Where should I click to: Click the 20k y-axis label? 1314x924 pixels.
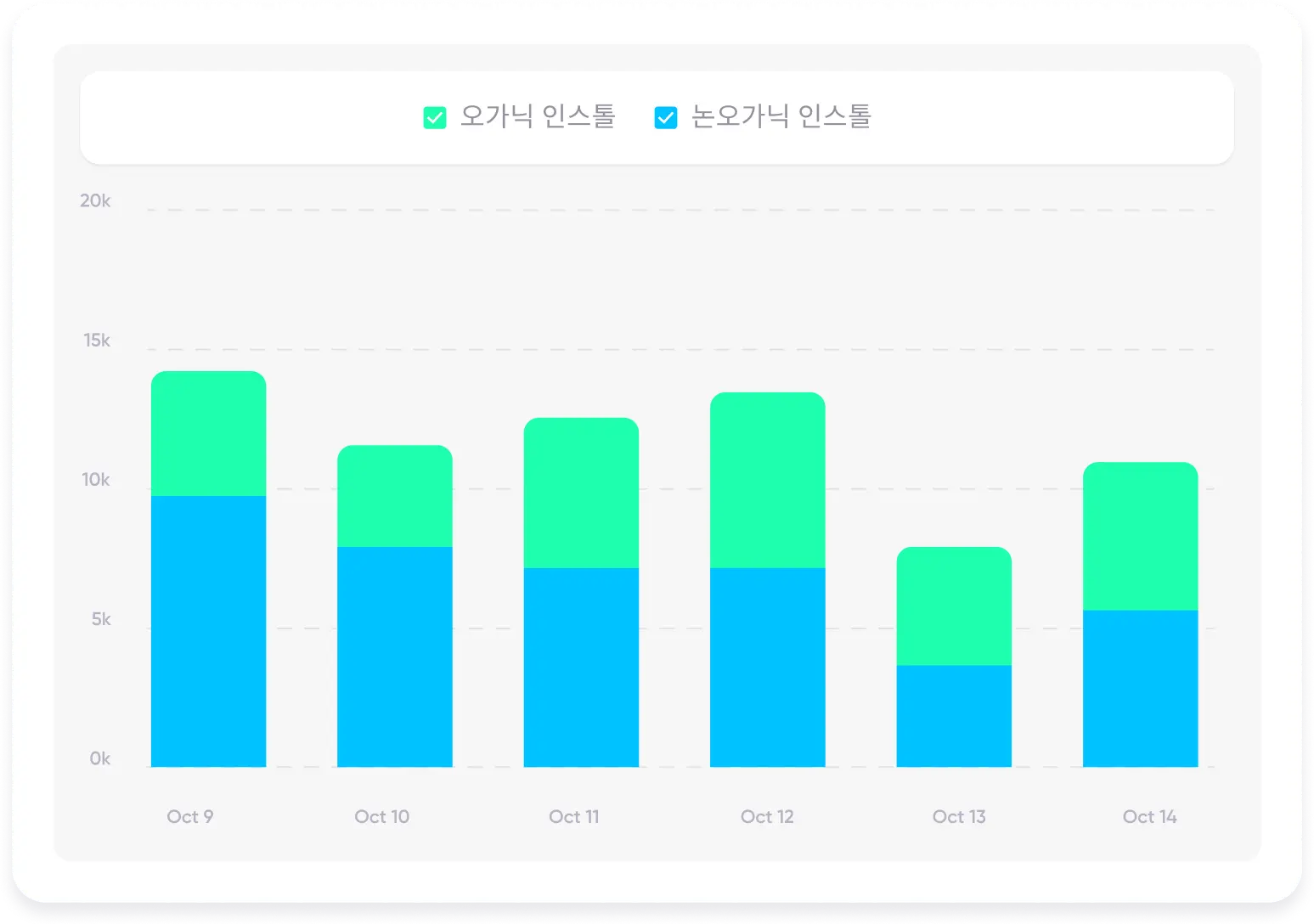pos(95,201)
